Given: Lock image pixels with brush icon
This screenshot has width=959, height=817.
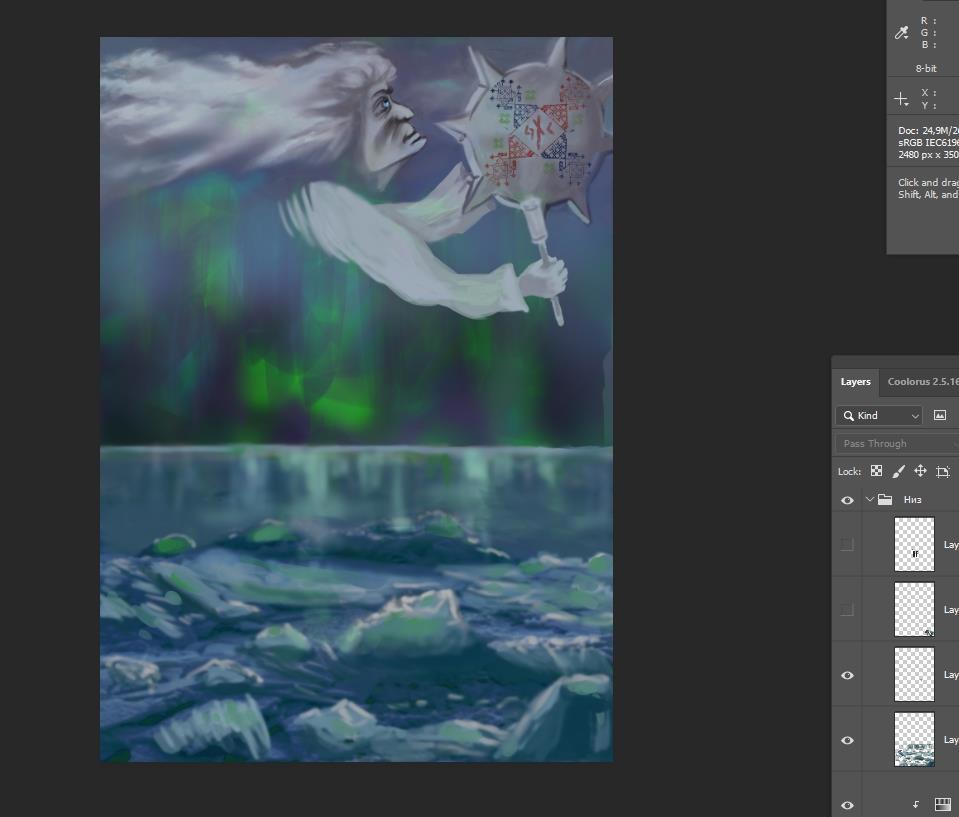Looking at the screenshot, I should click(x=898, y=471).
